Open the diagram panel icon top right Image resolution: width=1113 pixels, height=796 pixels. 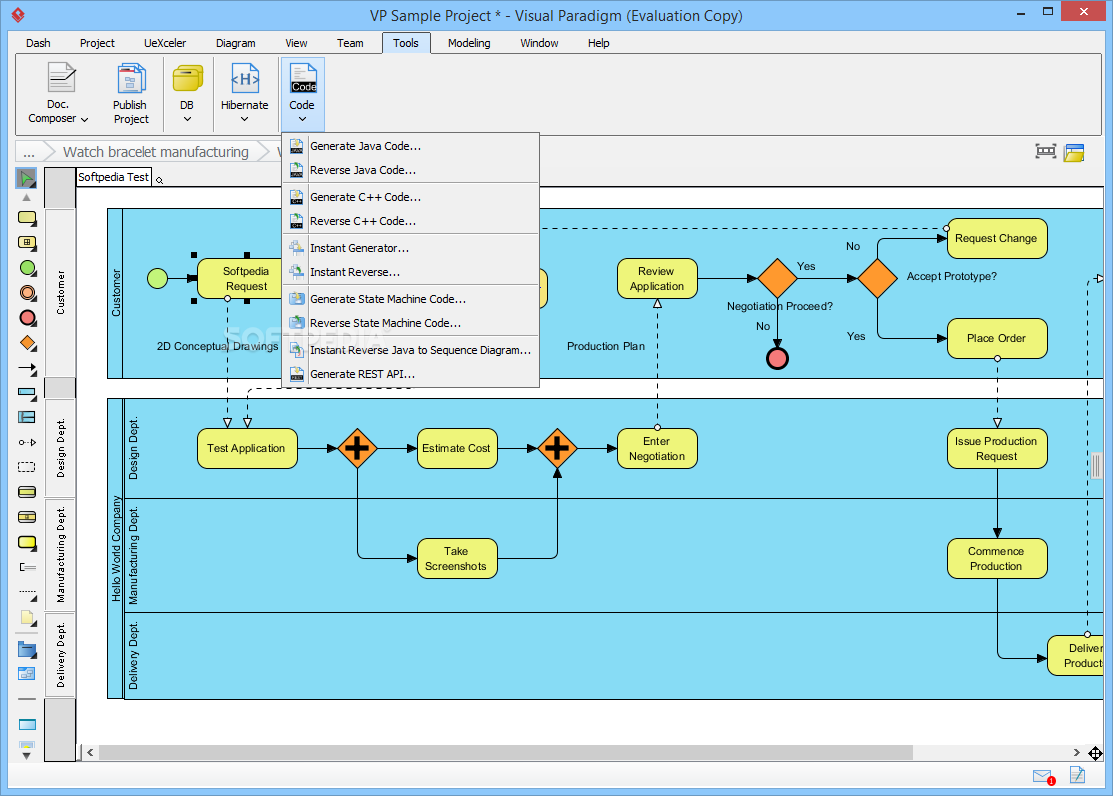click(1074, 152)
